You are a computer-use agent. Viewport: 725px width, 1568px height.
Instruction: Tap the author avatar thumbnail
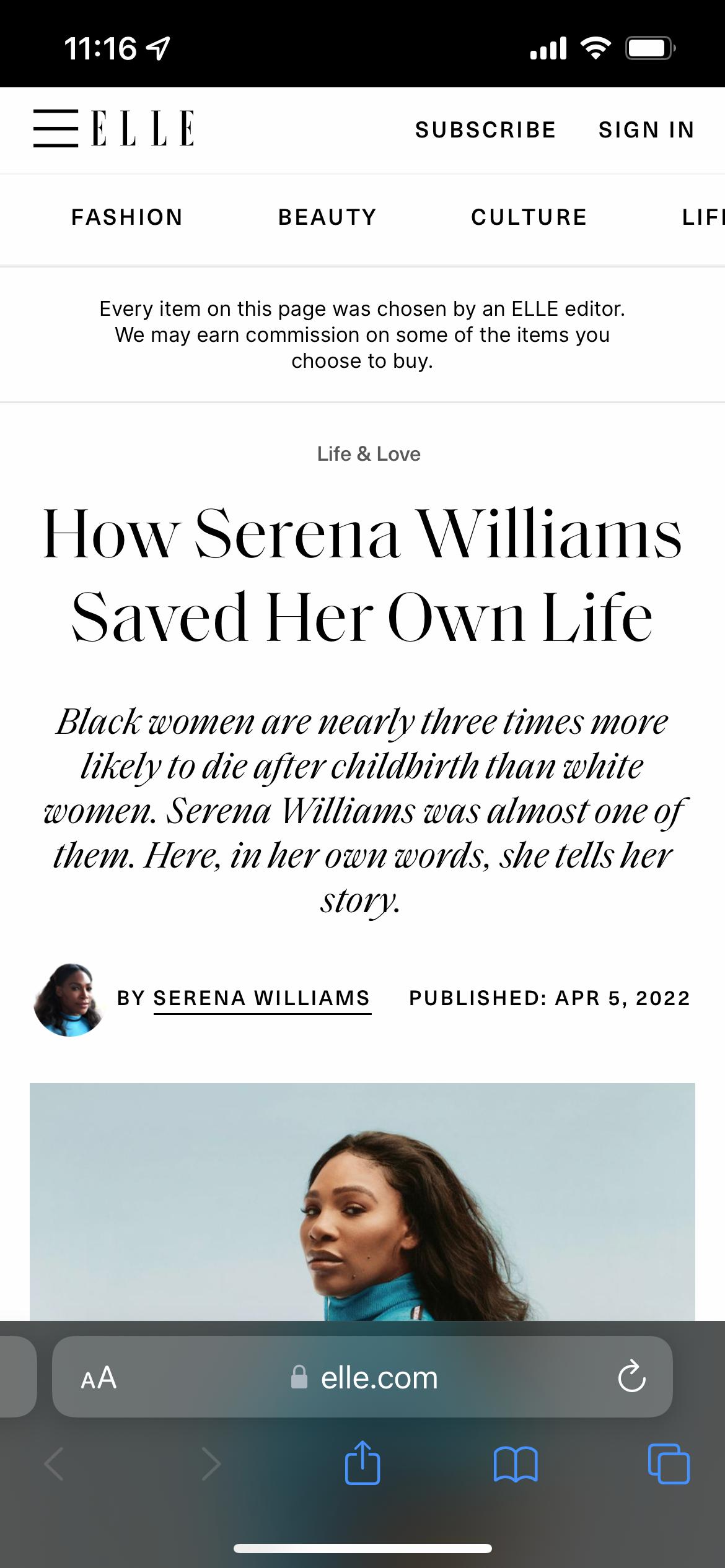69,1000
